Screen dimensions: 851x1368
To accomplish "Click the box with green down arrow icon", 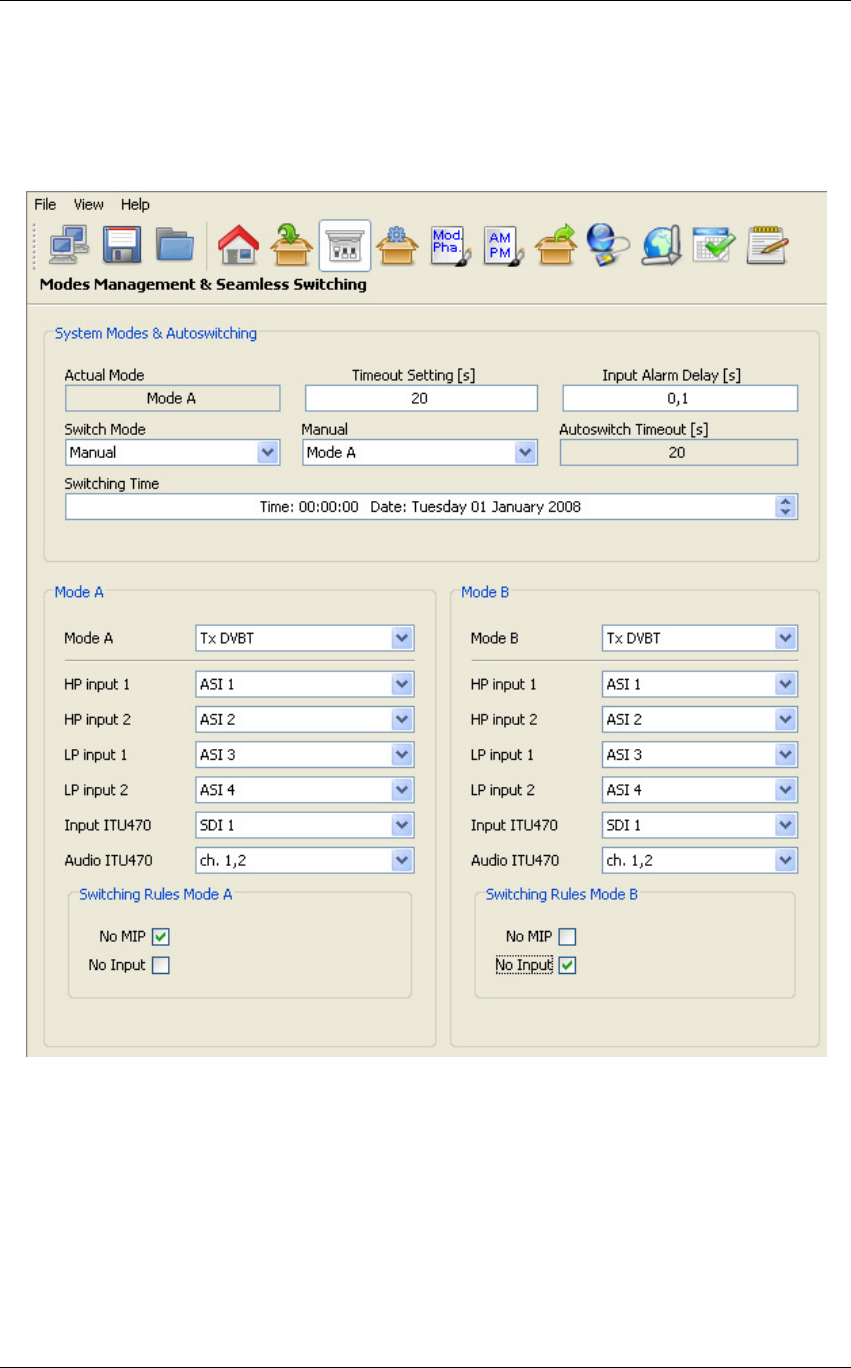I will [x=292, y=246].
